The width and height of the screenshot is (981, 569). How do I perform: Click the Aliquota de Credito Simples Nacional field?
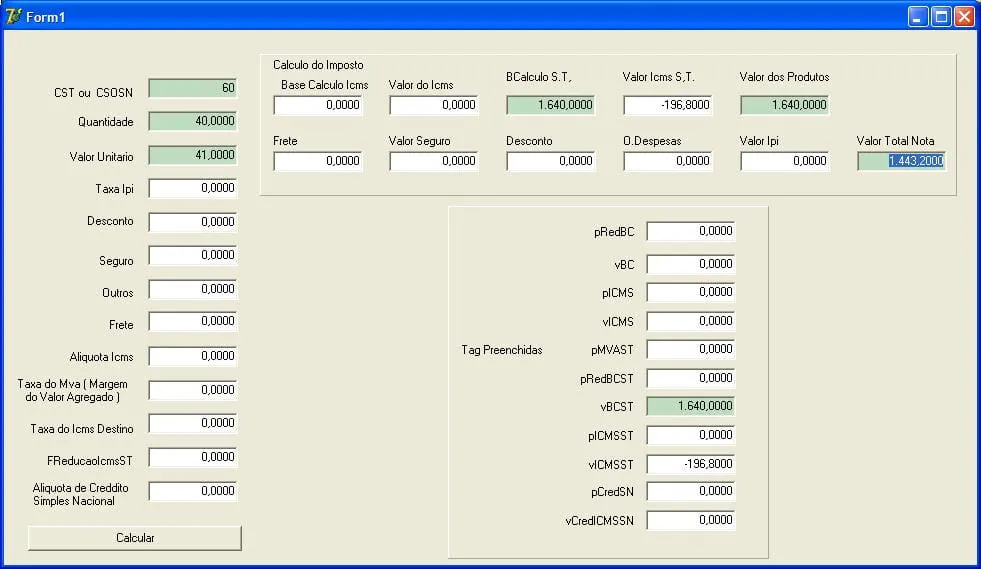click(x=192, y=491)
